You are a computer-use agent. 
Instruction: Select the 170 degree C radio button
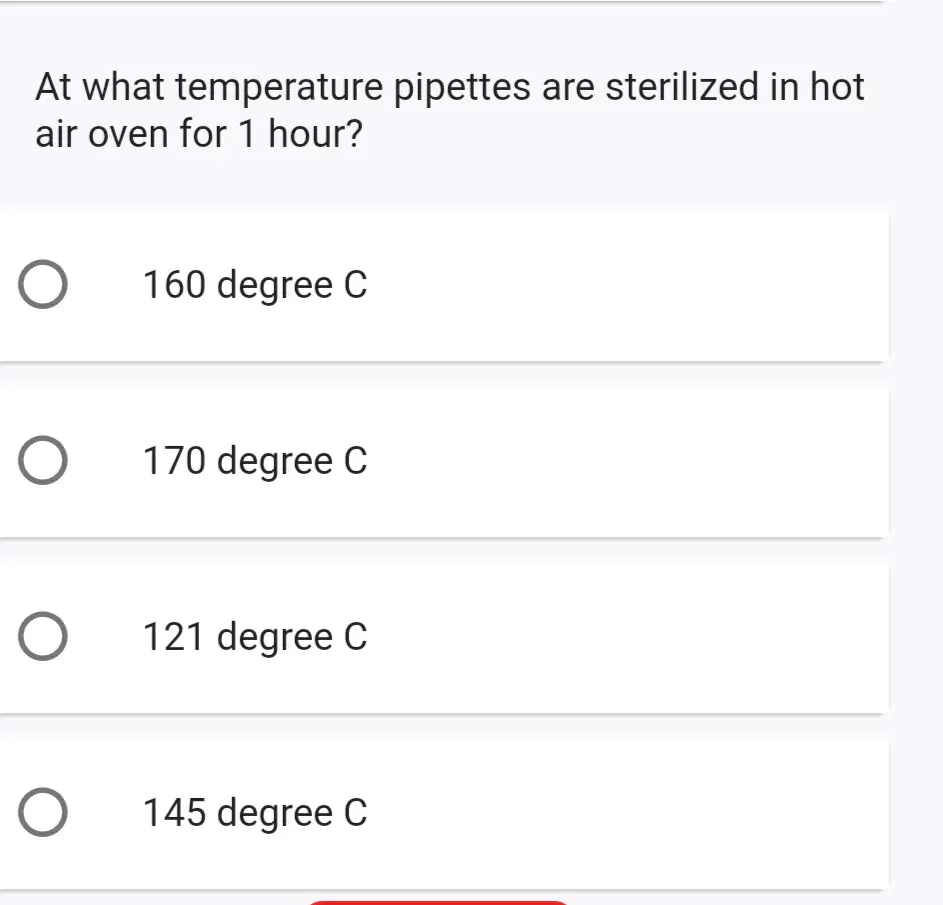coord(43,461)
